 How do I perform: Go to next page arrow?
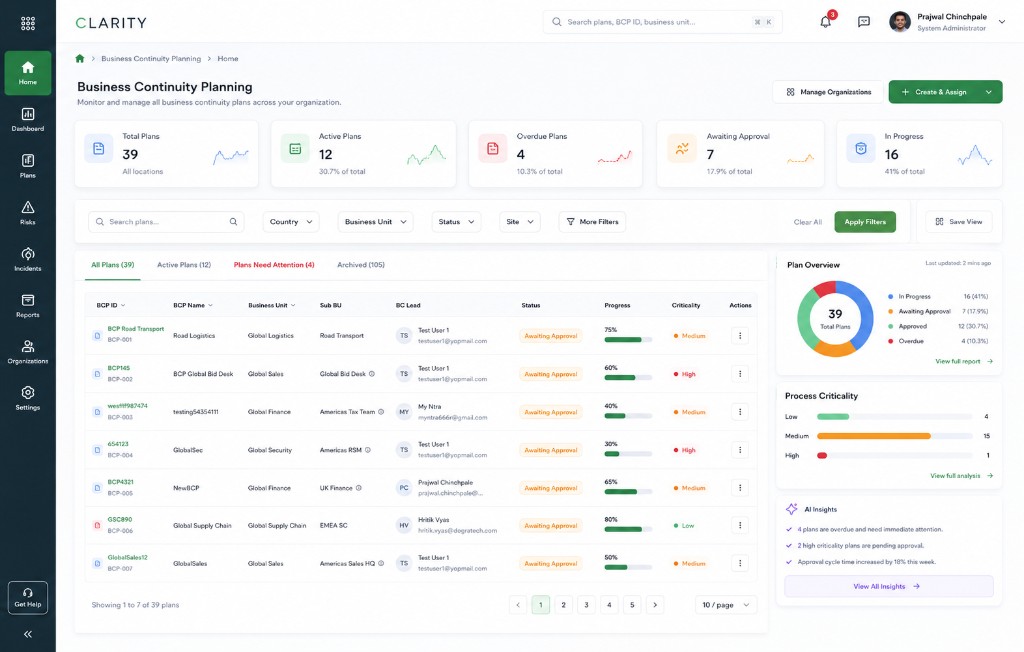pos(654,605)
